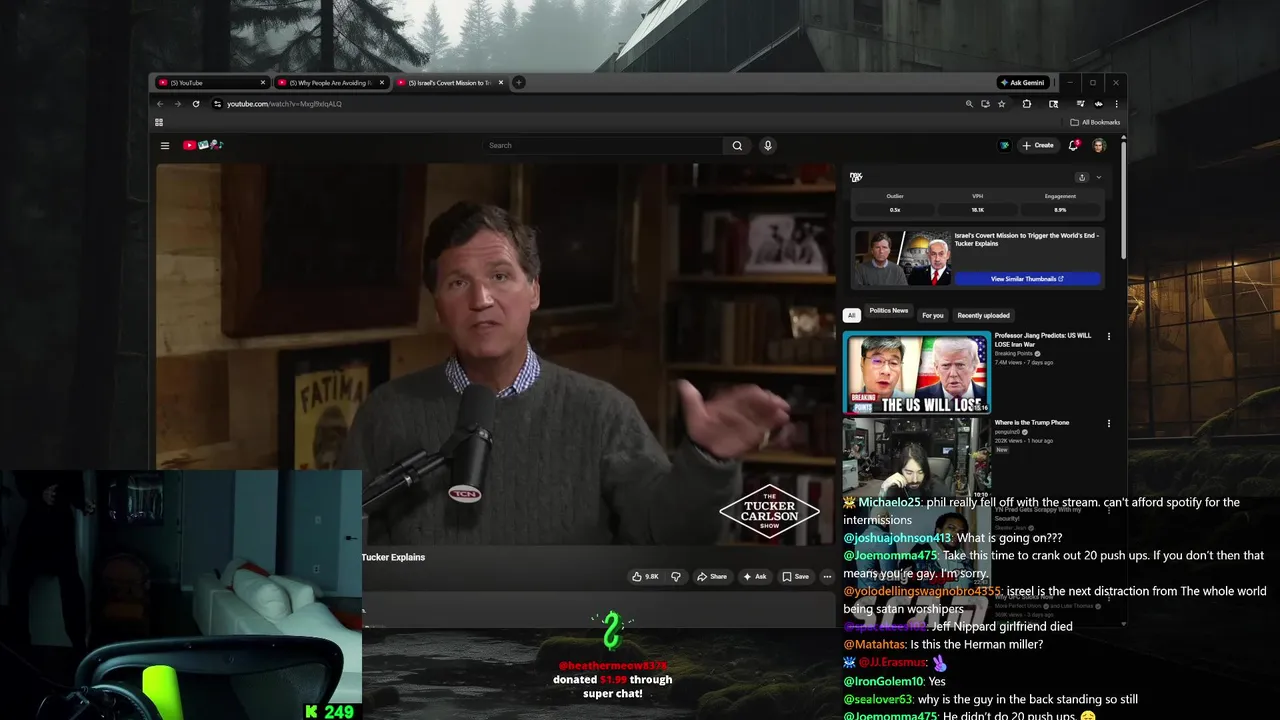Click Where is the Trump Phone title
1280x720 pixels.
(1032, 423)
